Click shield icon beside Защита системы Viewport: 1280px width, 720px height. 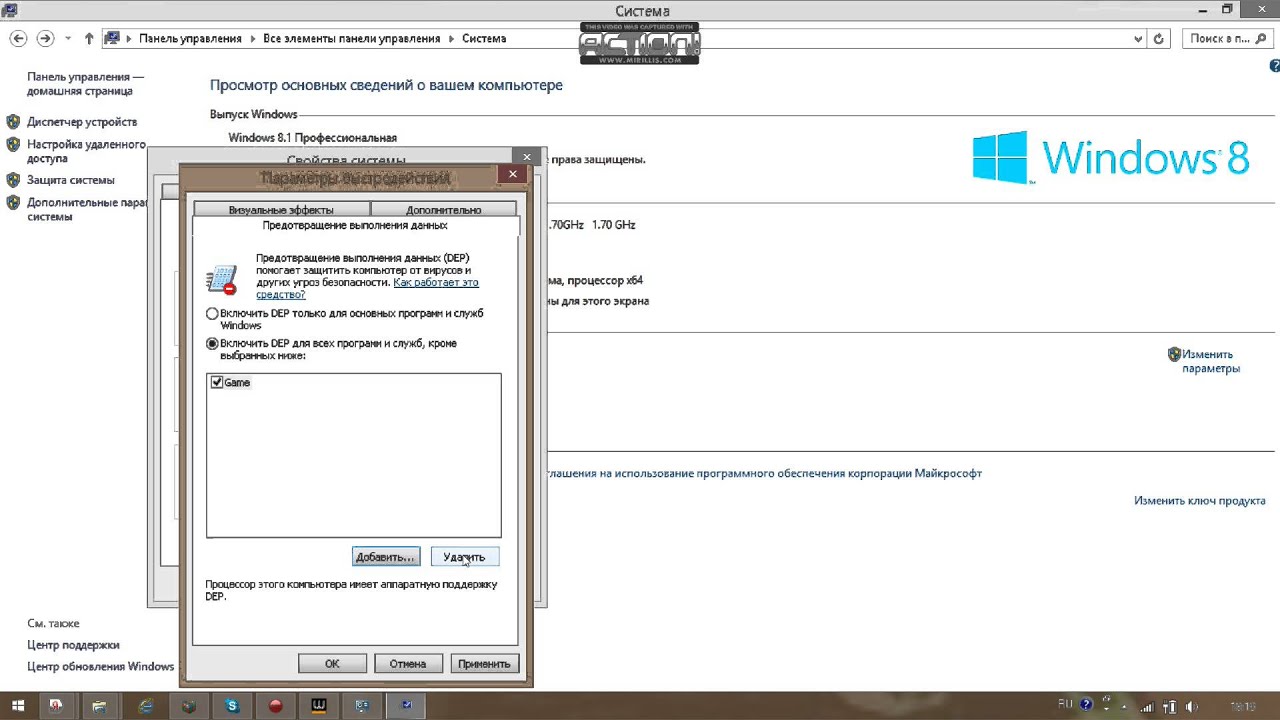[x=13, y=180]
